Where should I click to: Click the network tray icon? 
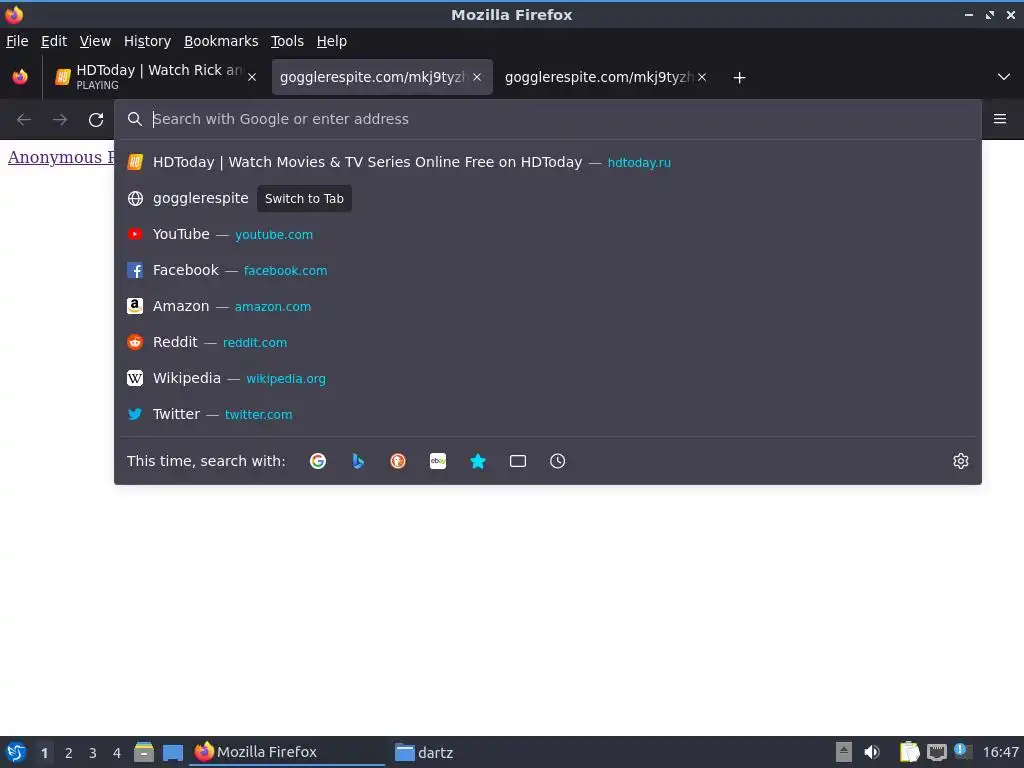coord(936,752)
